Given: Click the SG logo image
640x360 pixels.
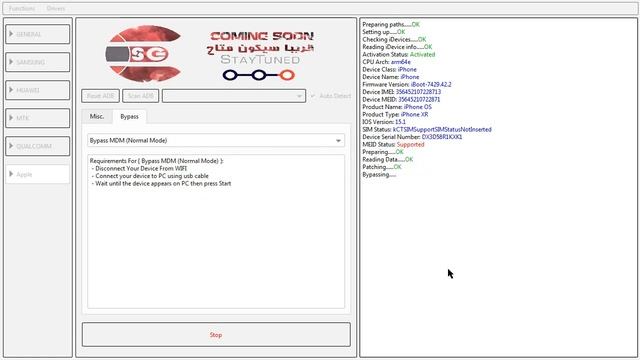Looking at the screenshot, I should click(x=143, y=53).
